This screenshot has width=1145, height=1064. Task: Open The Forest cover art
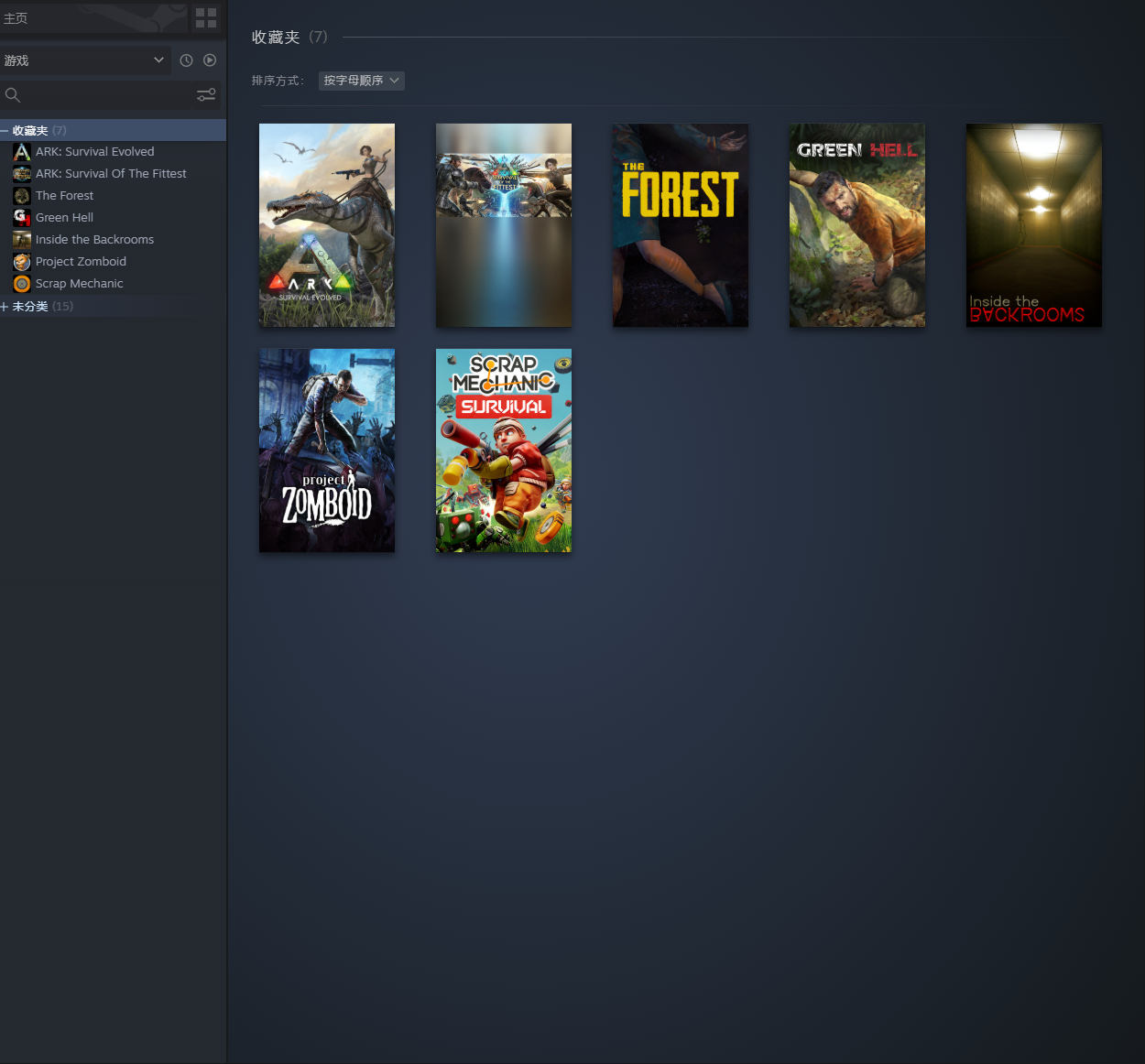681,225
